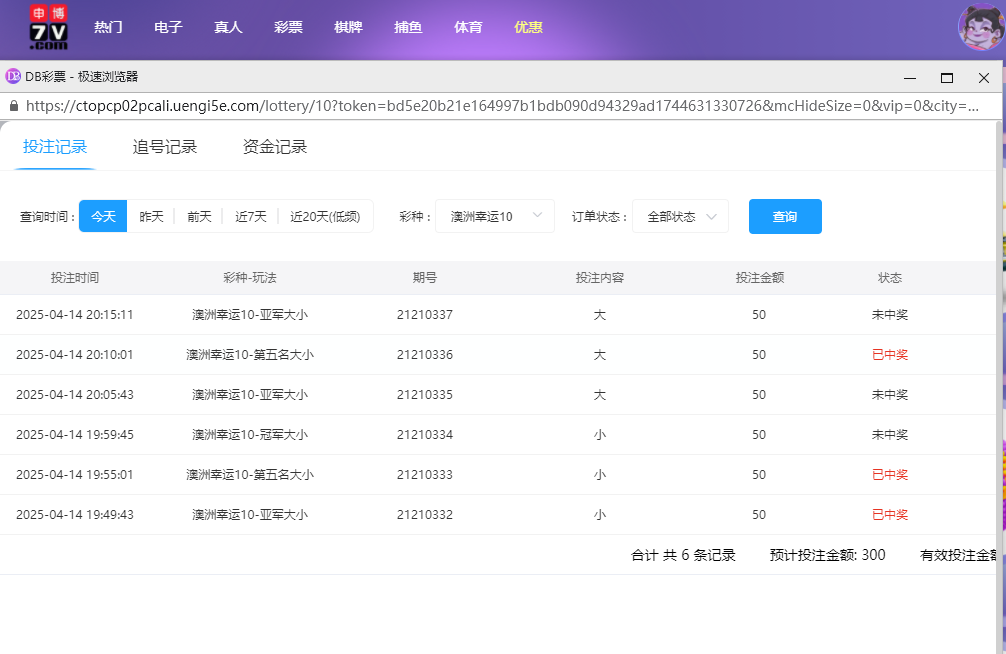Image resolution: width=1006 pixels, height=654 pixels.
Task: Open the 热门 navigation item
Action: coord(108,27)
